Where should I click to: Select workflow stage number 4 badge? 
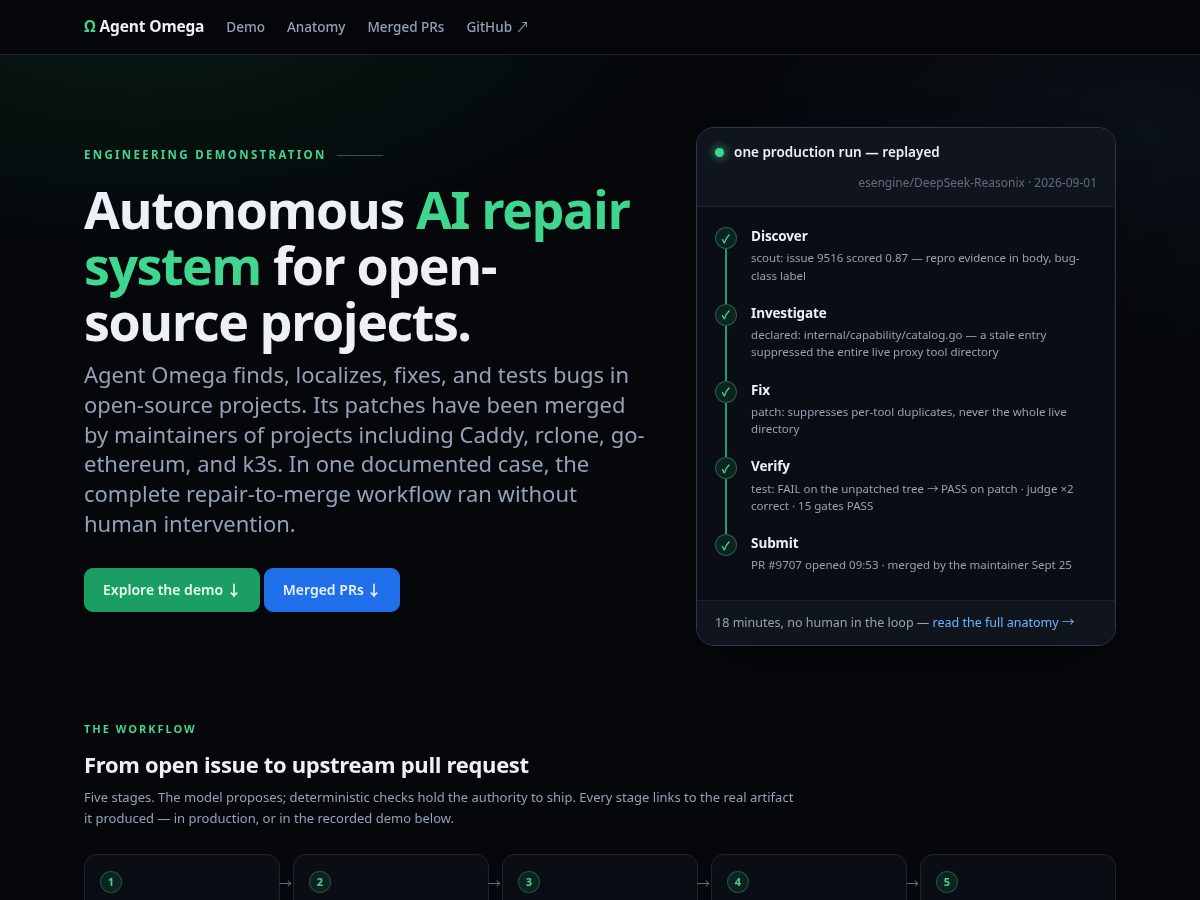(x=738, y=882)
